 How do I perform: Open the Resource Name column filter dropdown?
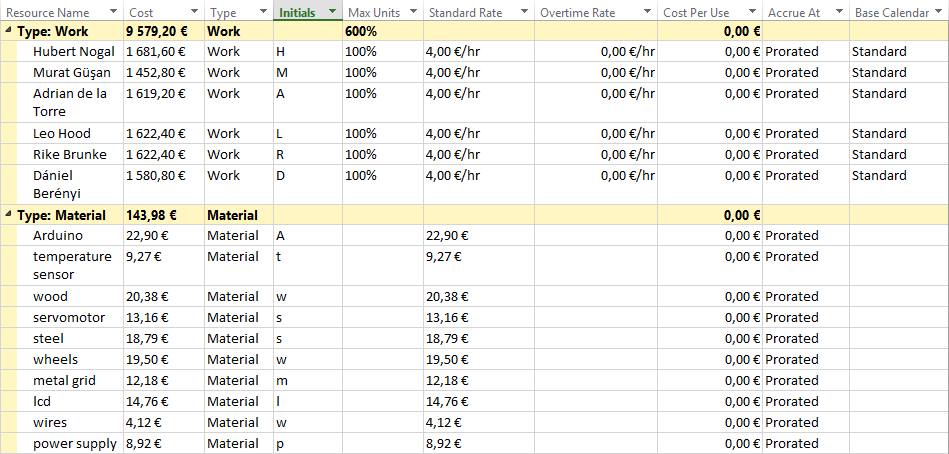(x=111, y=12)
